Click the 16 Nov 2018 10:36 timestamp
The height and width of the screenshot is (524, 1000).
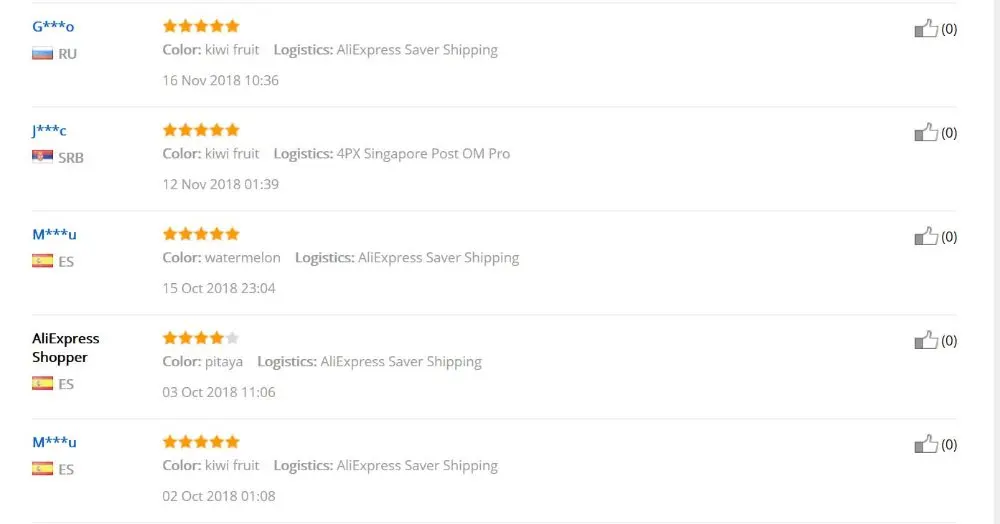[x=221, y=80]
